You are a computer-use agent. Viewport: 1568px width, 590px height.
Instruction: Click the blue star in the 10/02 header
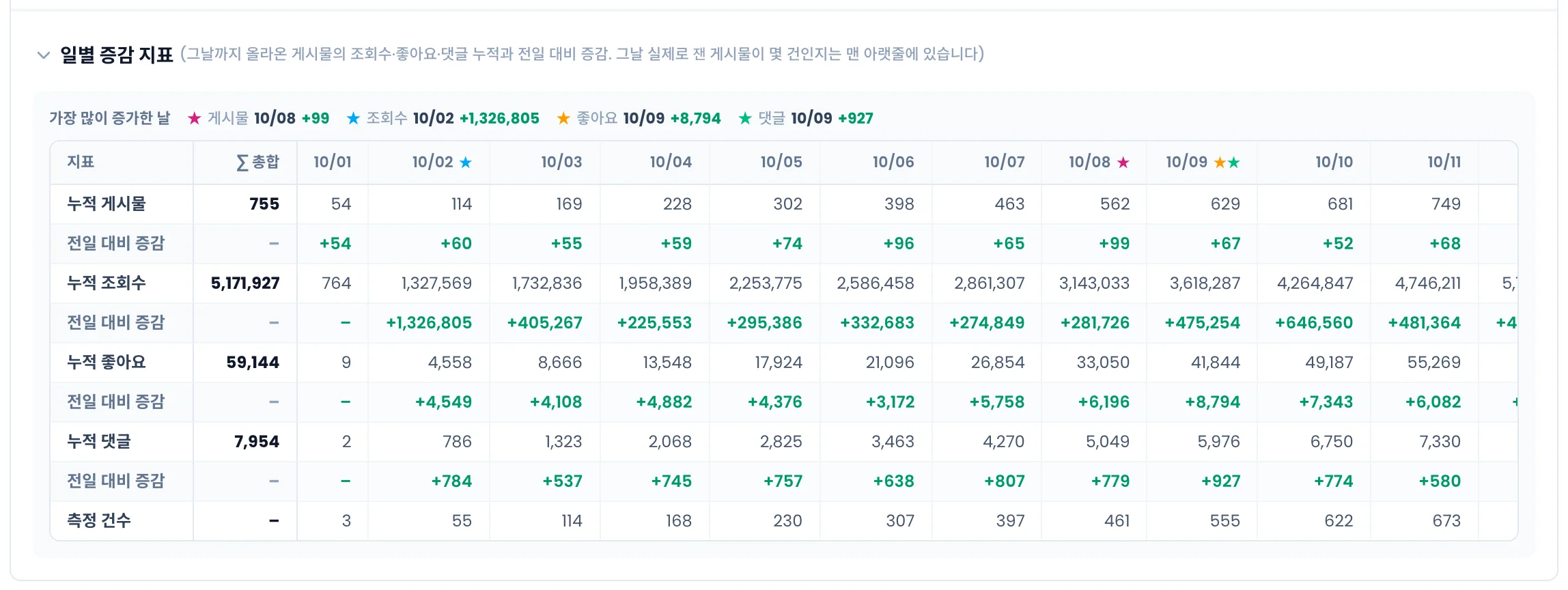click(466, 162)
